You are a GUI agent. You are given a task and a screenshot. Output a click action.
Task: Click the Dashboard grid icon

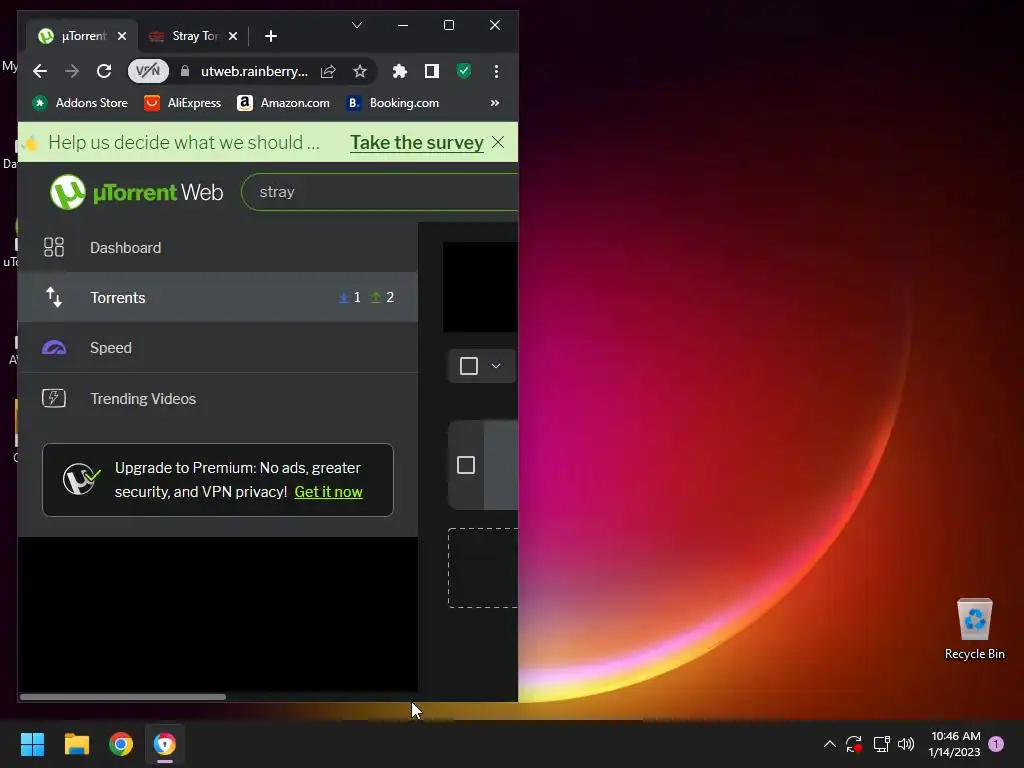(x=54, y=247)
